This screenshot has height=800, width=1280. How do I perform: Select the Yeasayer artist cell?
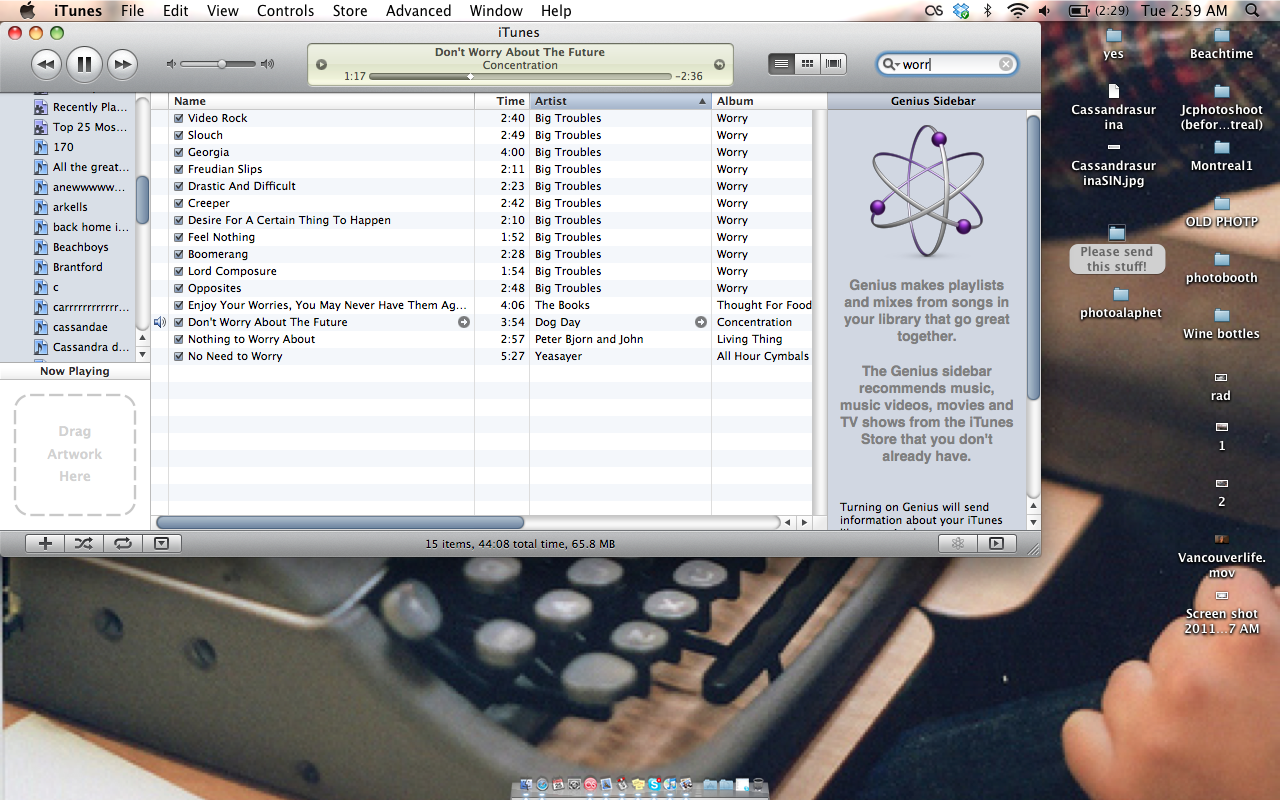click(620, 356)
